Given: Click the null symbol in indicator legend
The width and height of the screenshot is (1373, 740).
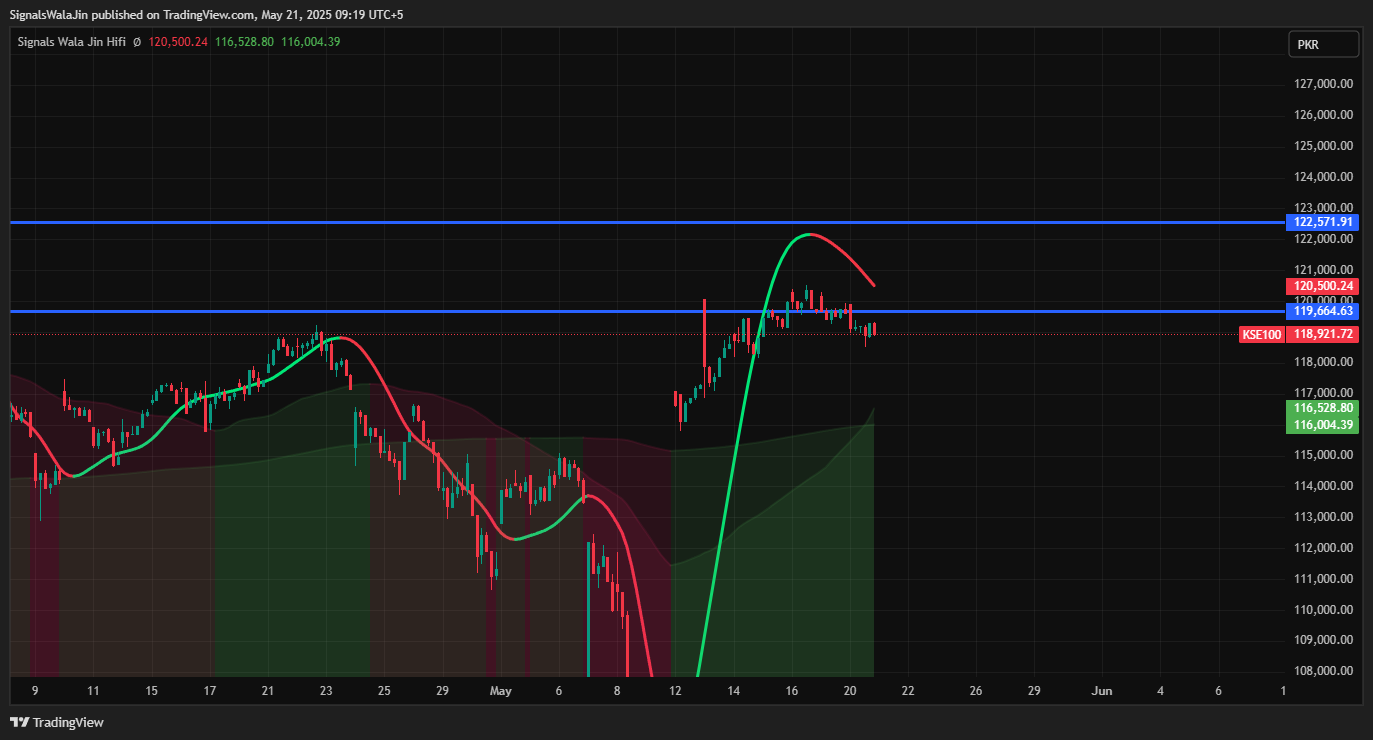Looking at the screenshot, I should tap(137, 42).
